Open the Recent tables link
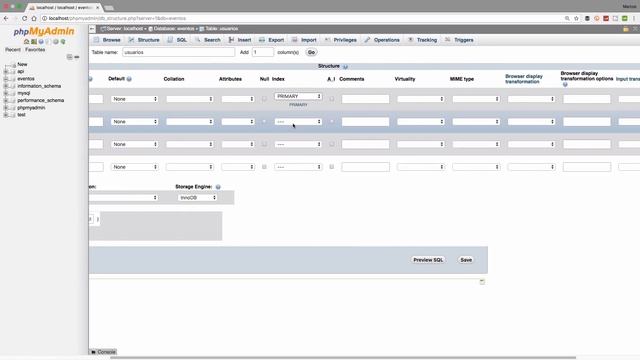Viewport: 640px width, 360px height. (13, 50)
